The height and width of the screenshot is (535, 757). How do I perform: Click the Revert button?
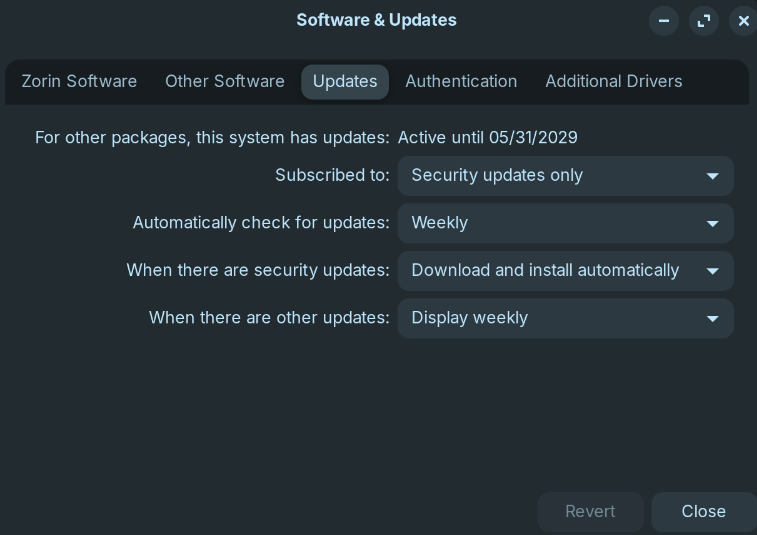point(590,511)
